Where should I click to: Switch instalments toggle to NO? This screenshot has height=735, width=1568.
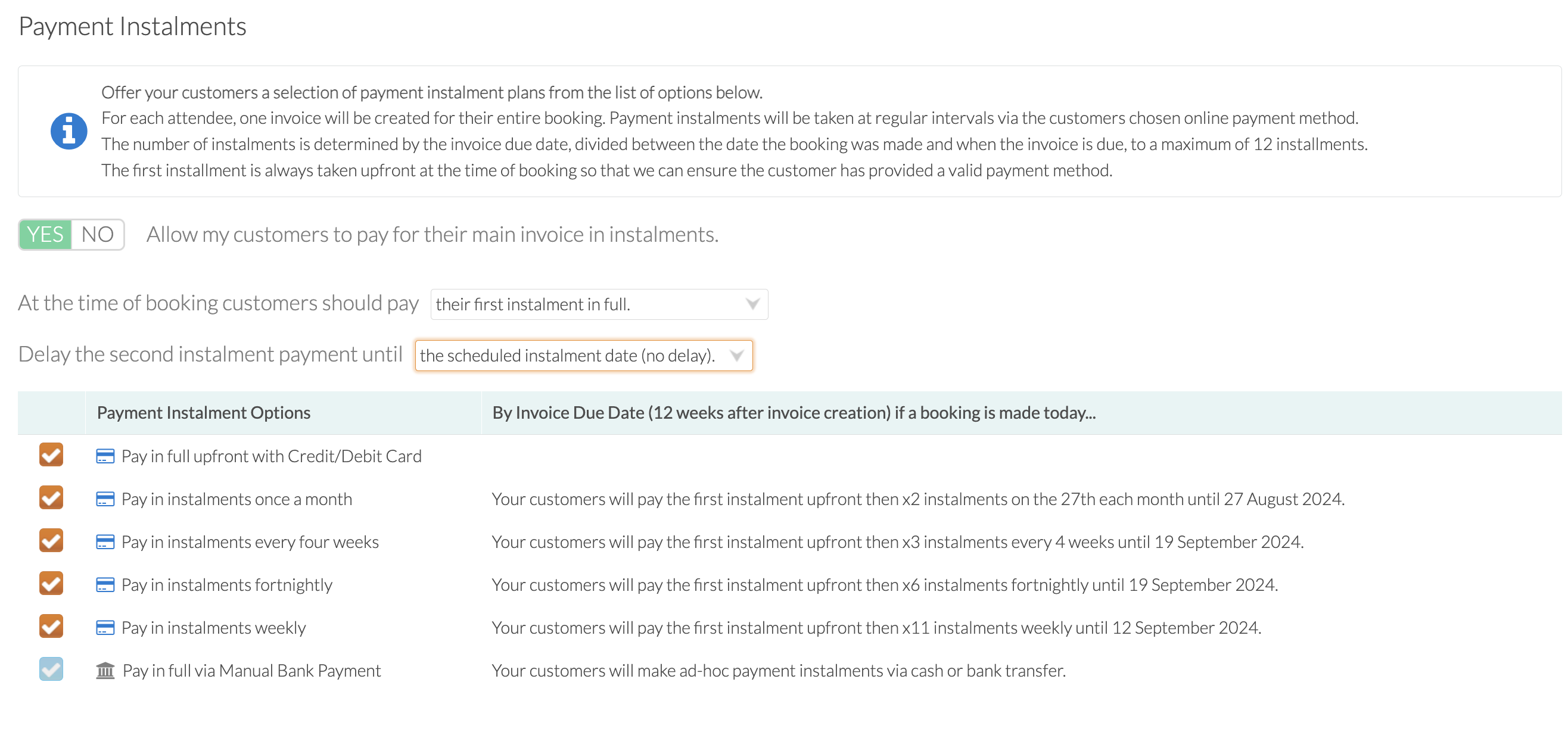click(97, 234)
